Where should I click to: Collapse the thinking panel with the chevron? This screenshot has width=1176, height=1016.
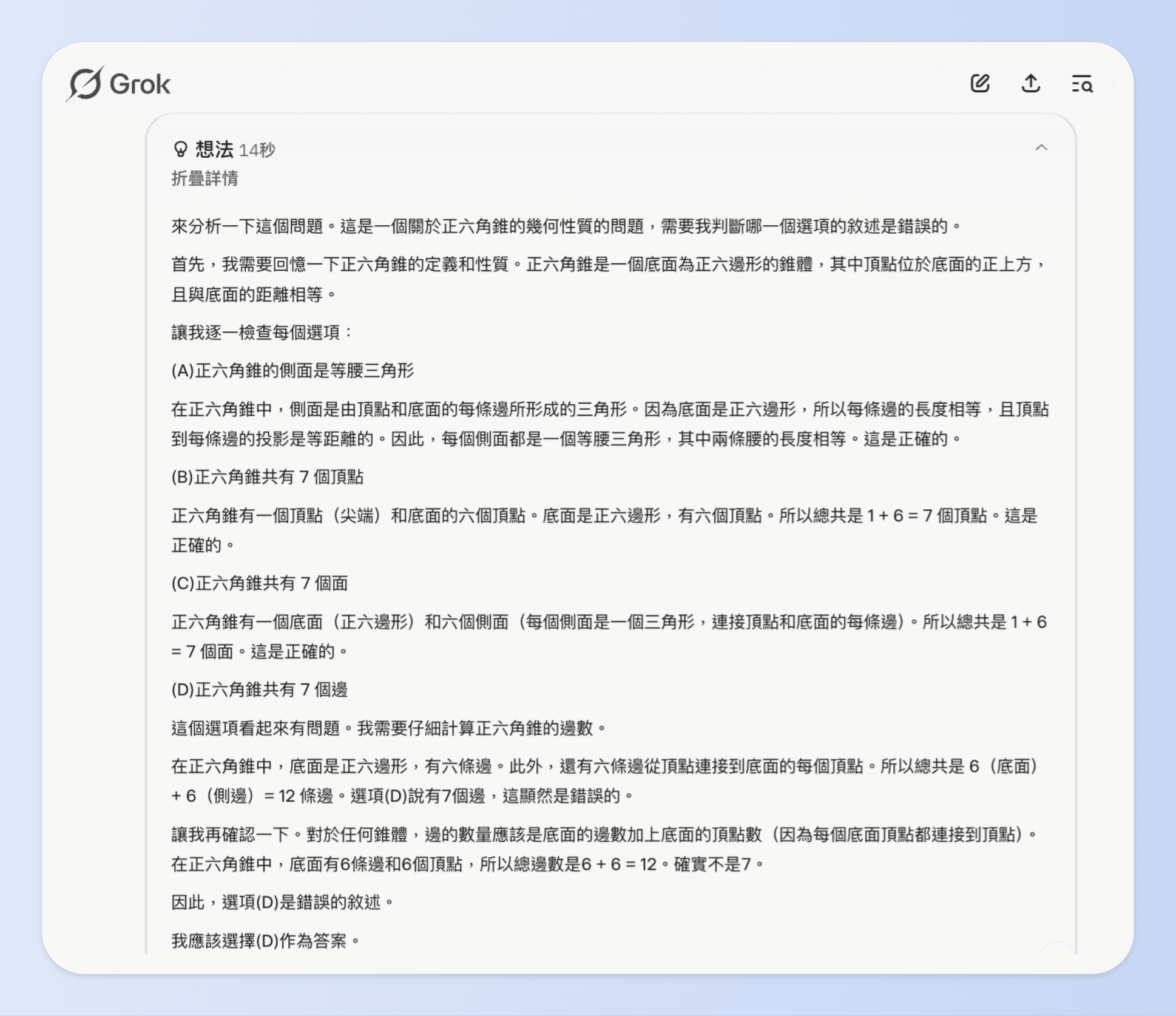tap(1043, 148)
